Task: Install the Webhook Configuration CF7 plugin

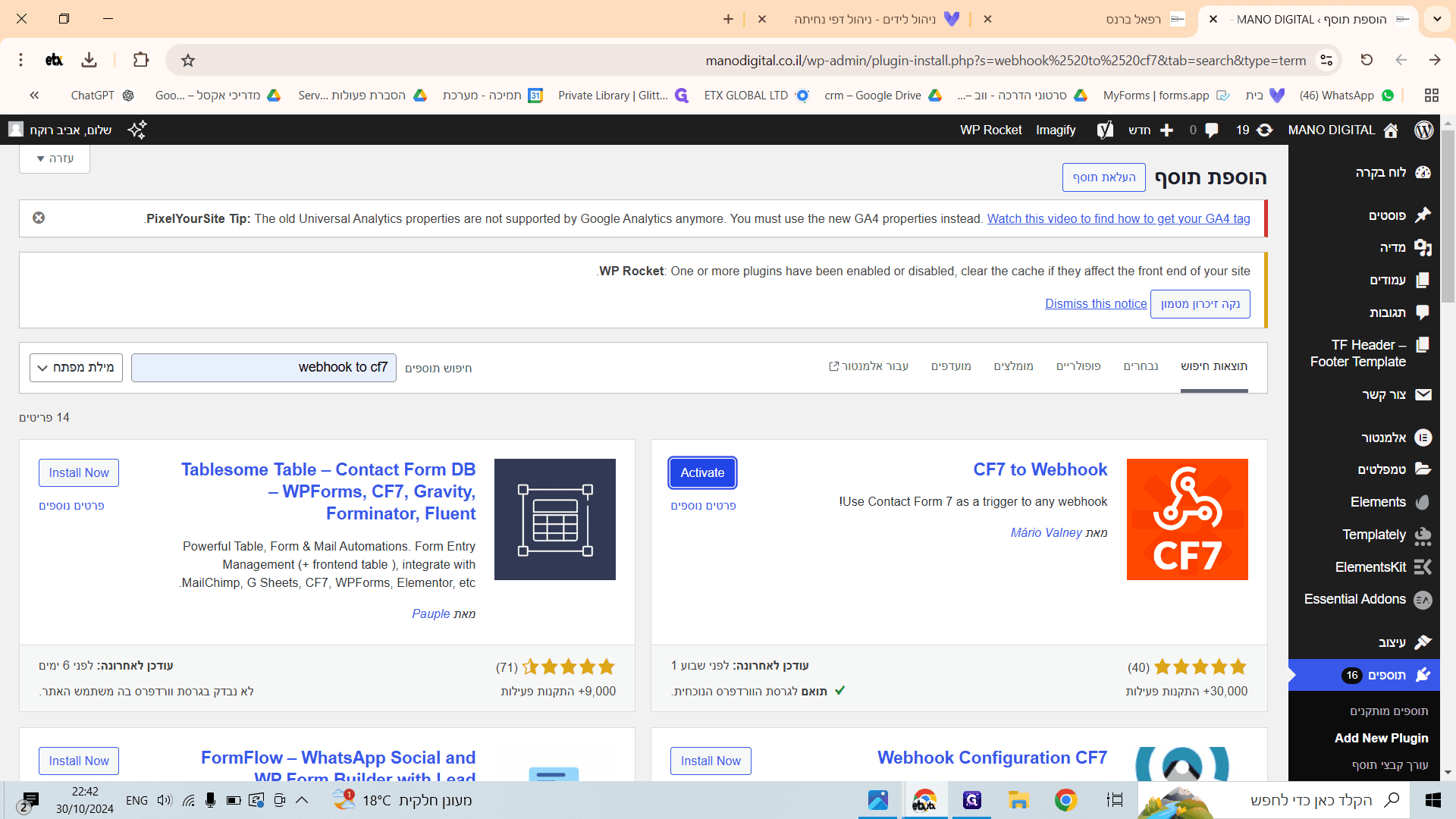Action: click(711, 761)
